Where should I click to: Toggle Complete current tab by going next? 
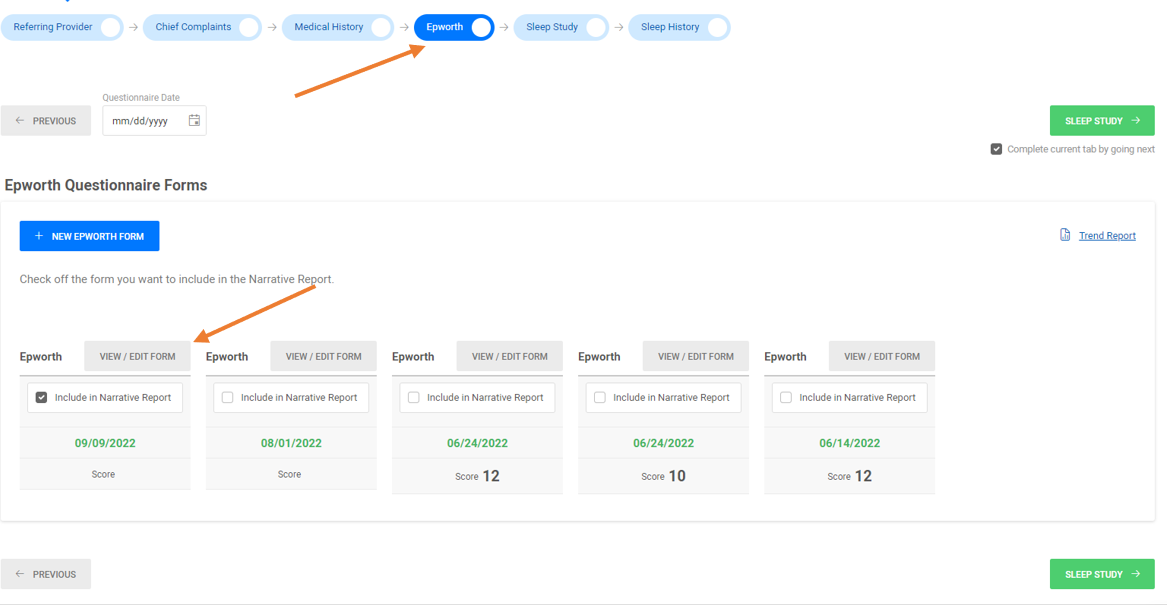tap(996, 149)
